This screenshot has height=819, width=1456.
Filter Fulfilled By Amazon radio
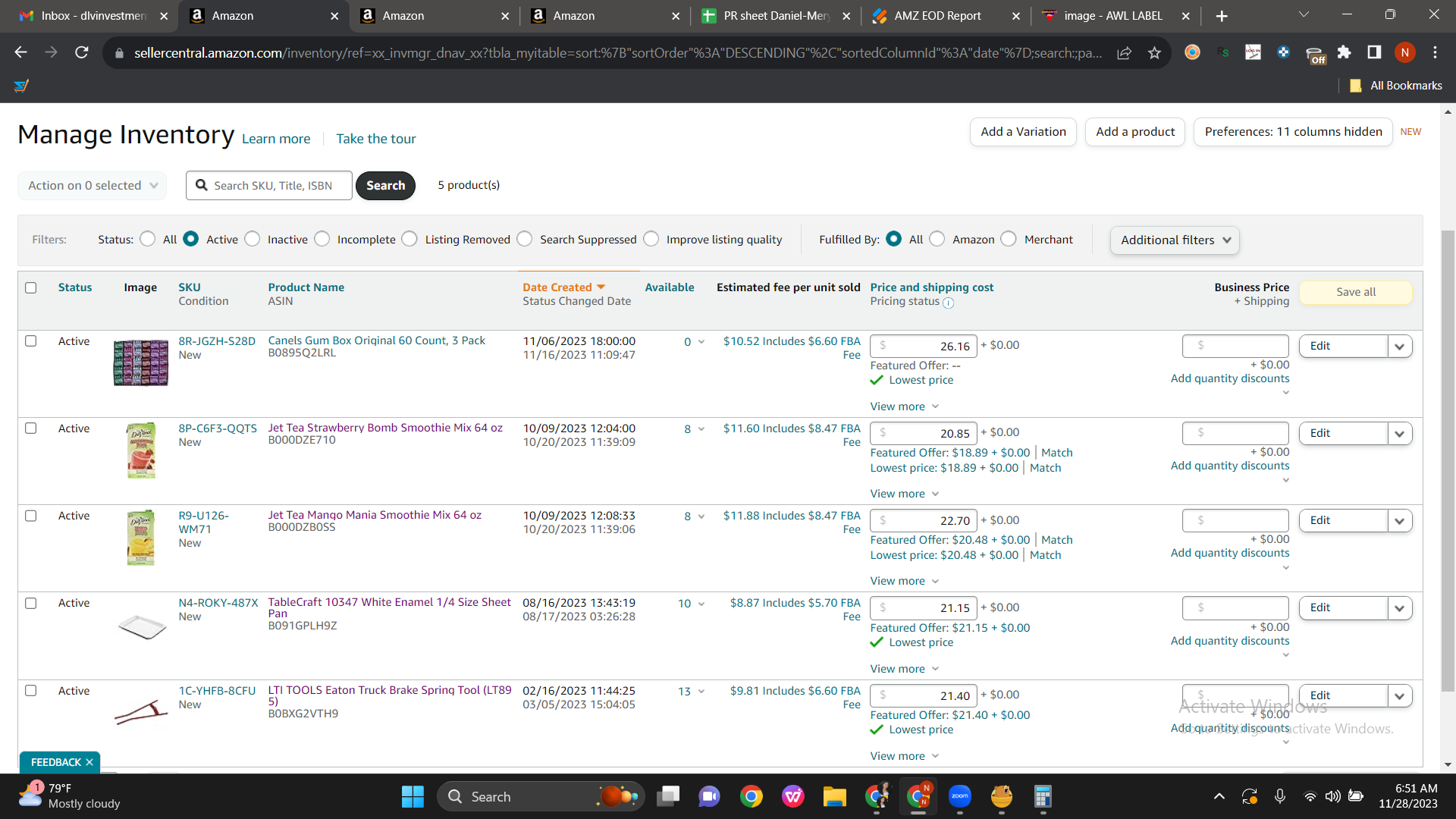[x=937, y=239]
